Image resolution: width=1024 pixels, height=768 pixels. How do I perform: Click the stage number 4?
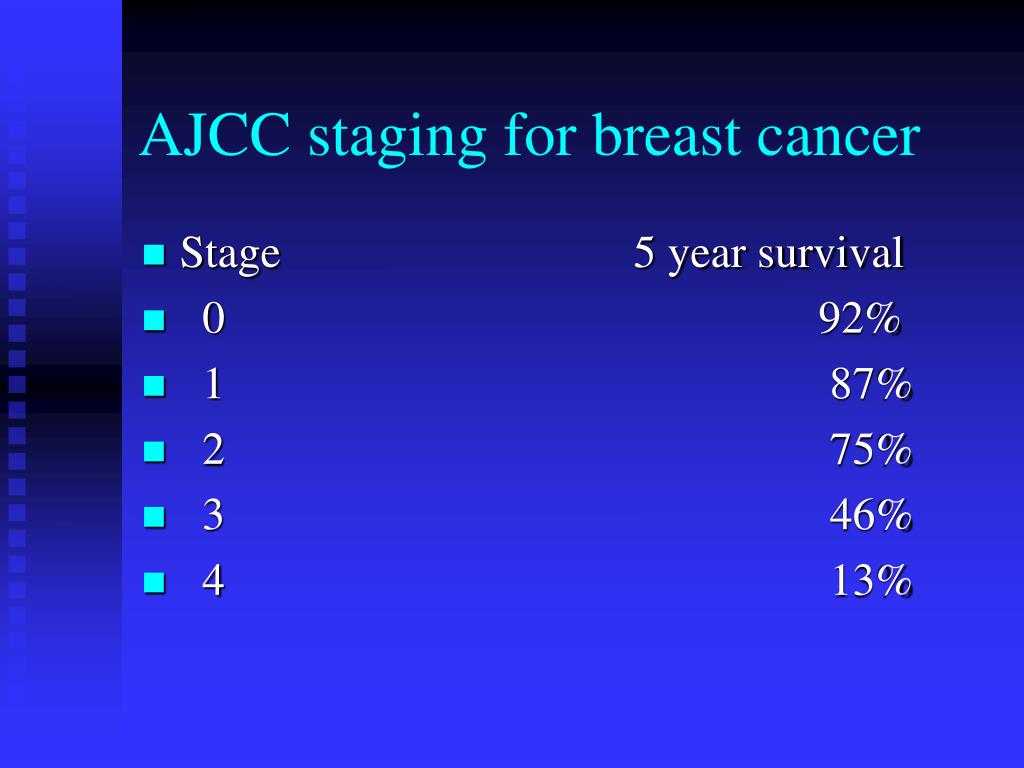coord(213,581)
